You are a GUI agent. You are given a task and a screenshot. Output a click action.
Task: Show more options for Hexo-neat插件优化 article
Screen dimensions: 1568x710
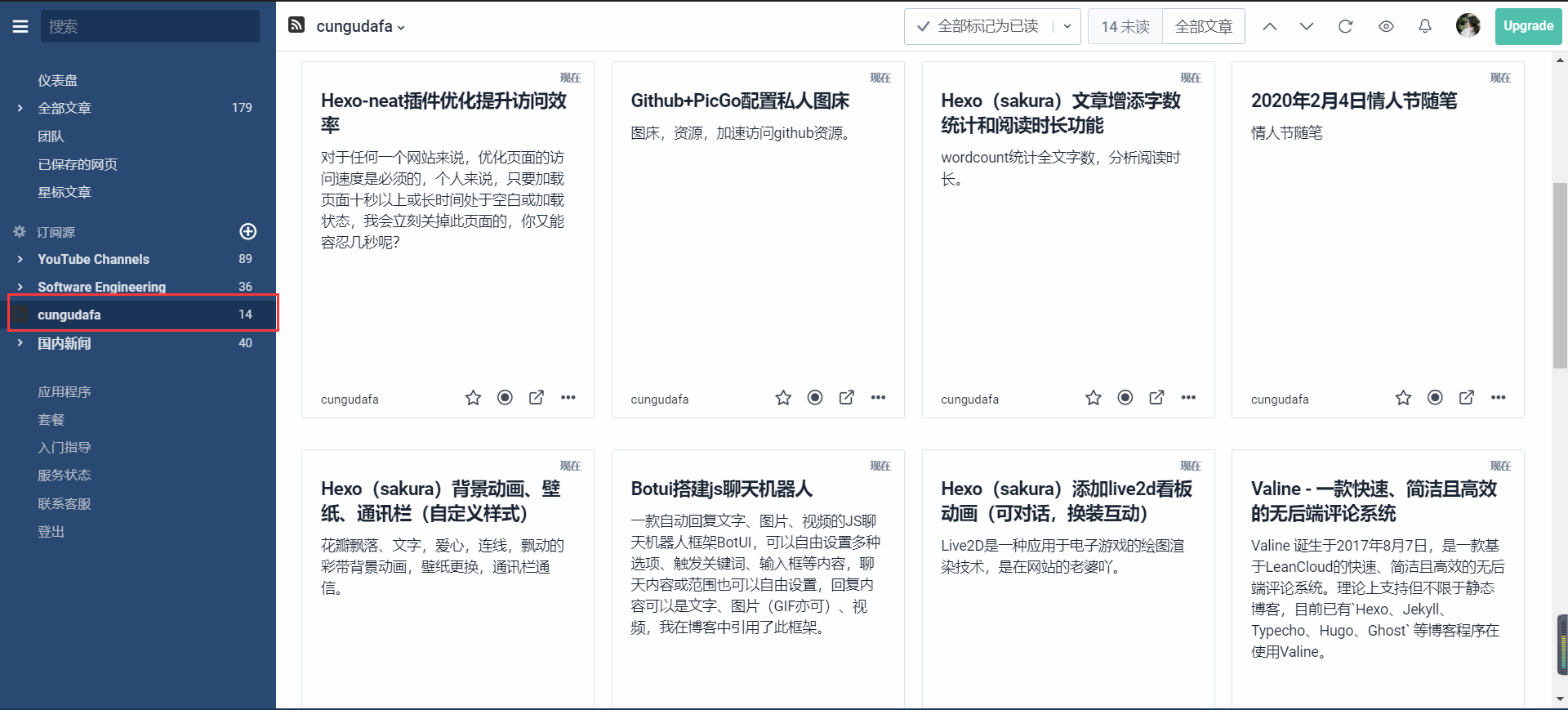pos(568,398)
